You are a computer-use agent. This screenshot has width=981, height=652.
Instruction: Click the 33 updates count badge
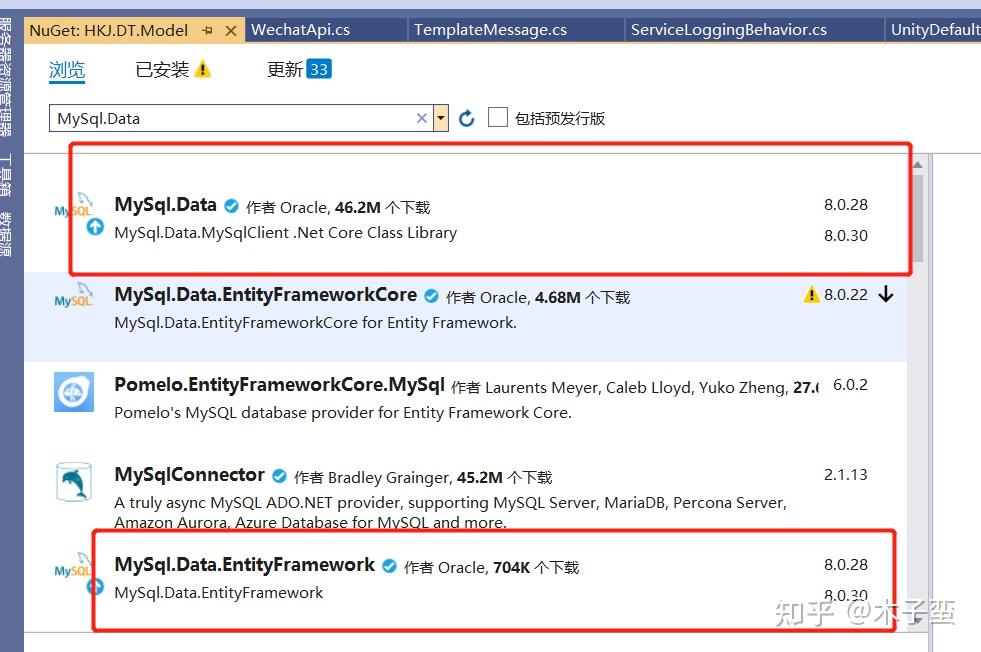point(319,69)
